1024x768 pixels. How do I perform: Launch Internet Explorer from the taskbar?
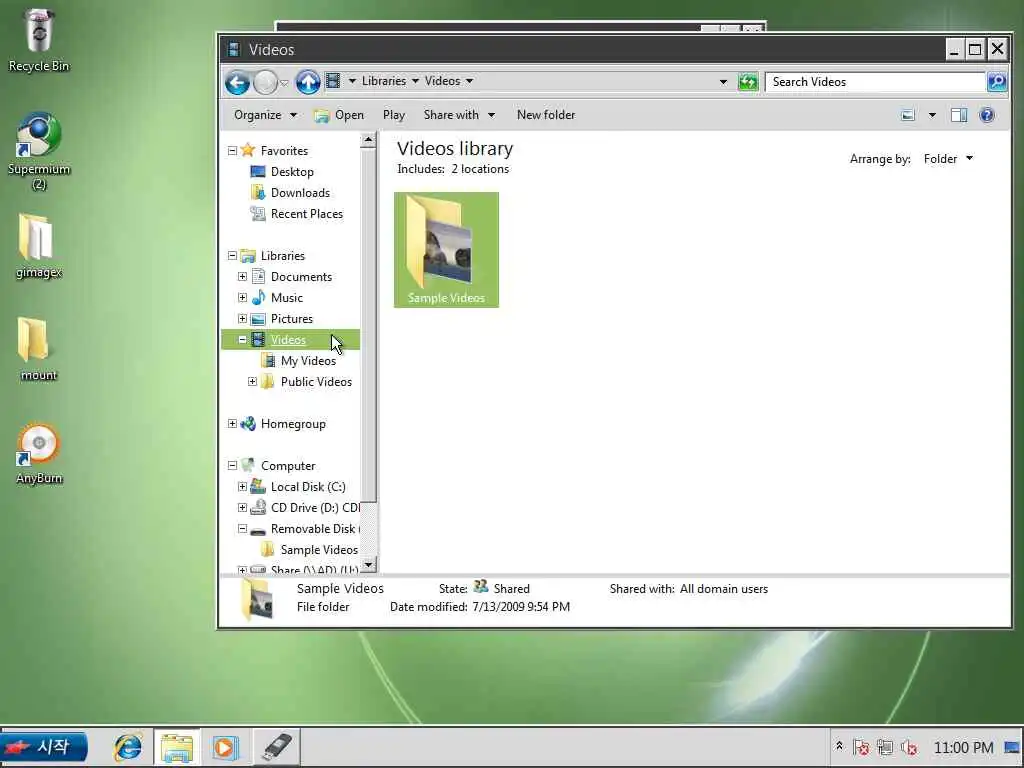pos(128,747)
